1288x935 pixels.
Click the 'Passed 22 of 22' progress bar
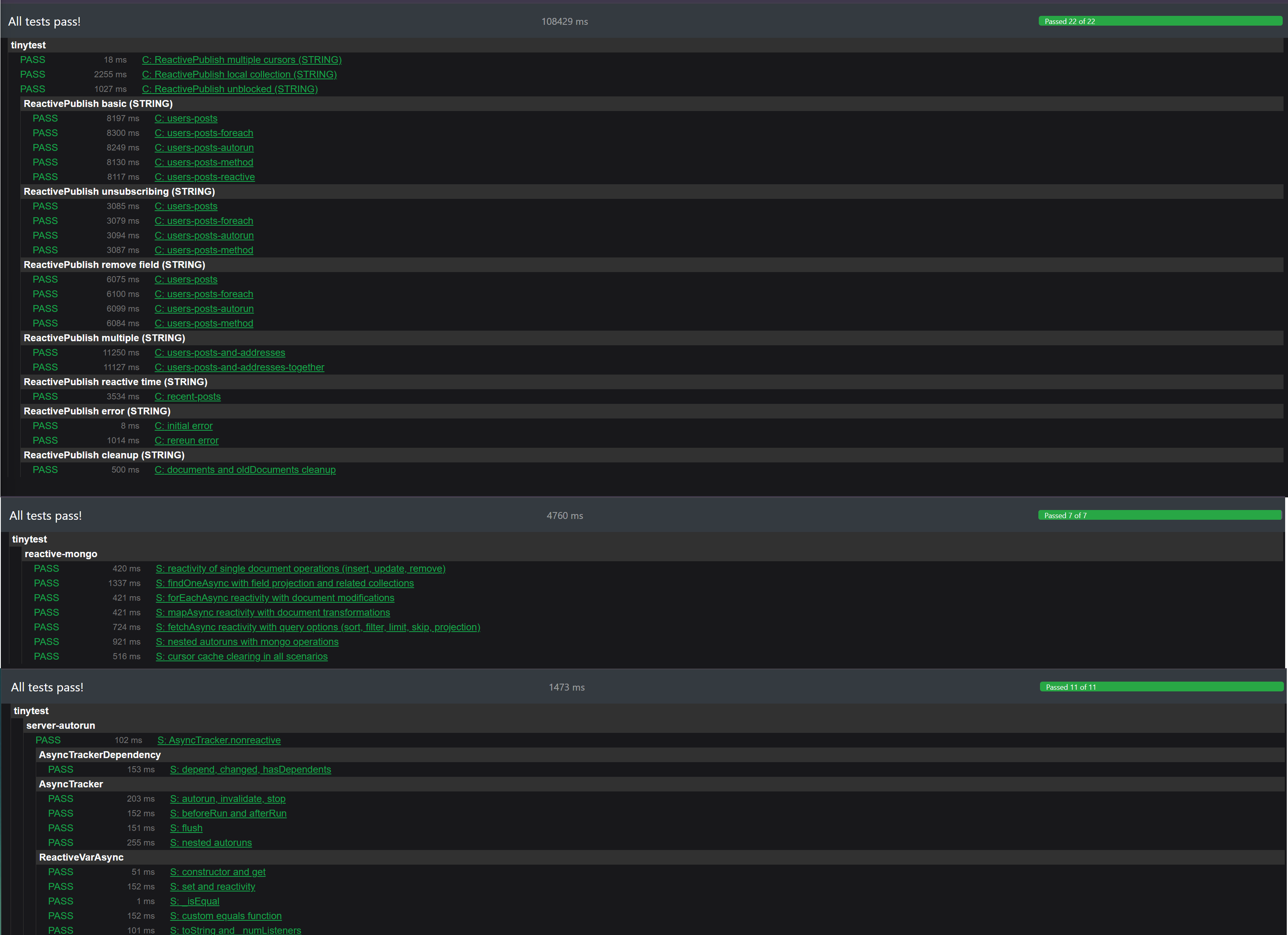pos(1160,21)
